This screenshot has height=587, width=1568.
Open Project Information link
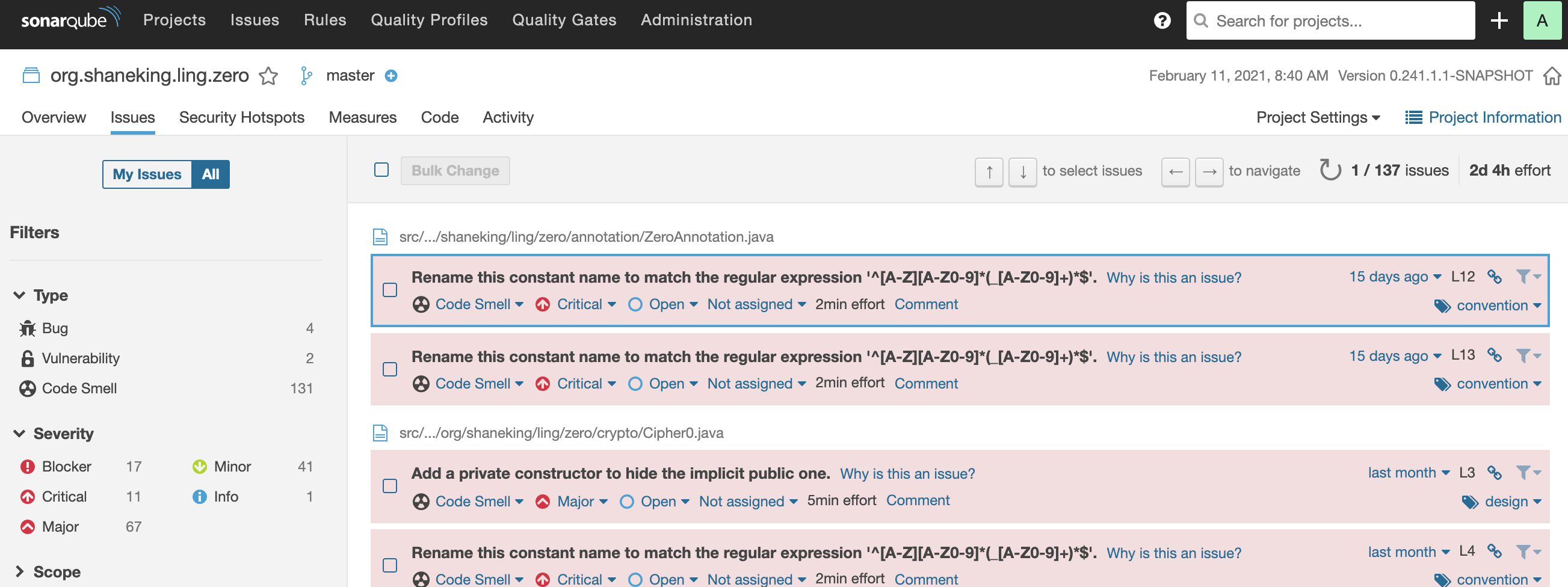[1483, 117]
